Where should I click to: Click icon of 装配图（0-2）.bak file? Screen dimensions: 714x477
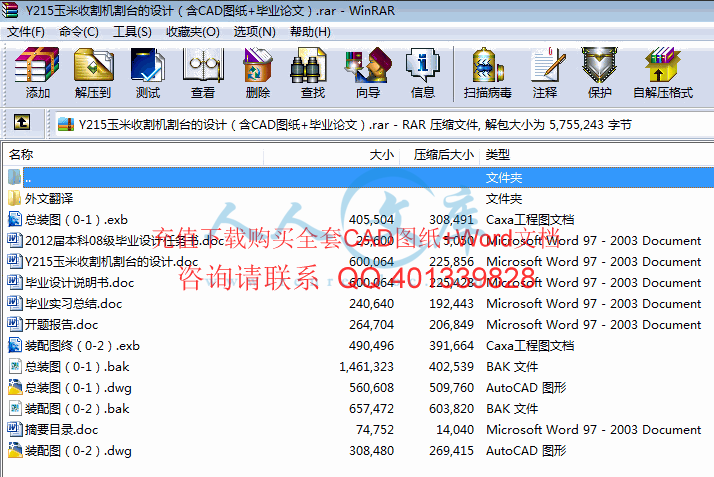pyautogui.click(x=15, y=408)
